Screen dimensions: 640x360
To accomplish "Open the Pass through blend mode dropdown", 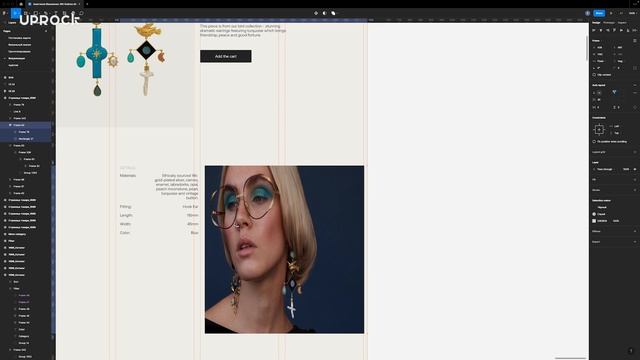I will [604, 169].
